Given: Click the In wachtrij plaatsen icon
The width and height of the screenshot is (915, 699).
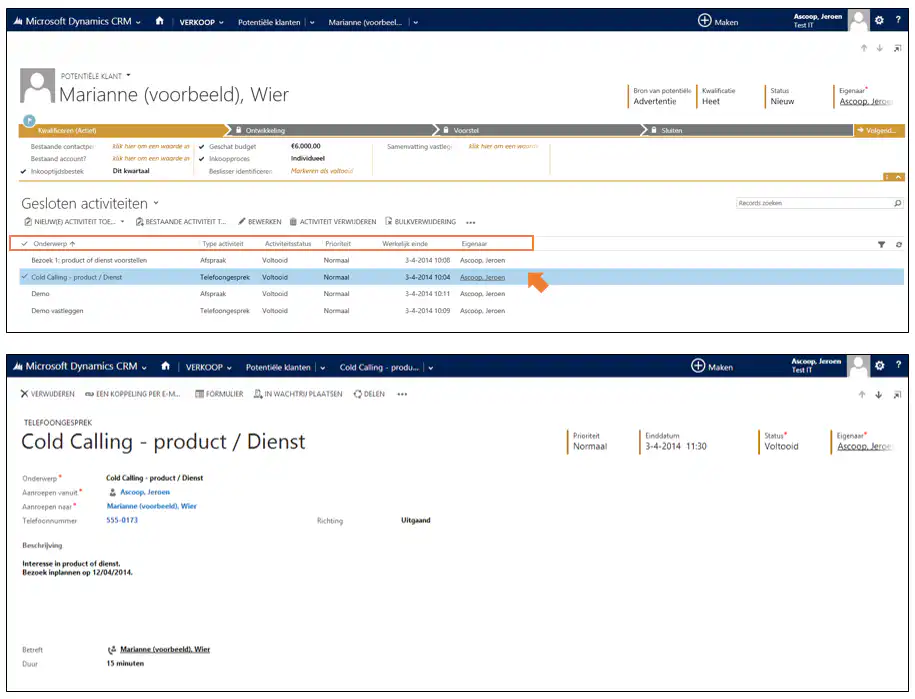Looking at the screenshot, I should [x=258, y=394].
